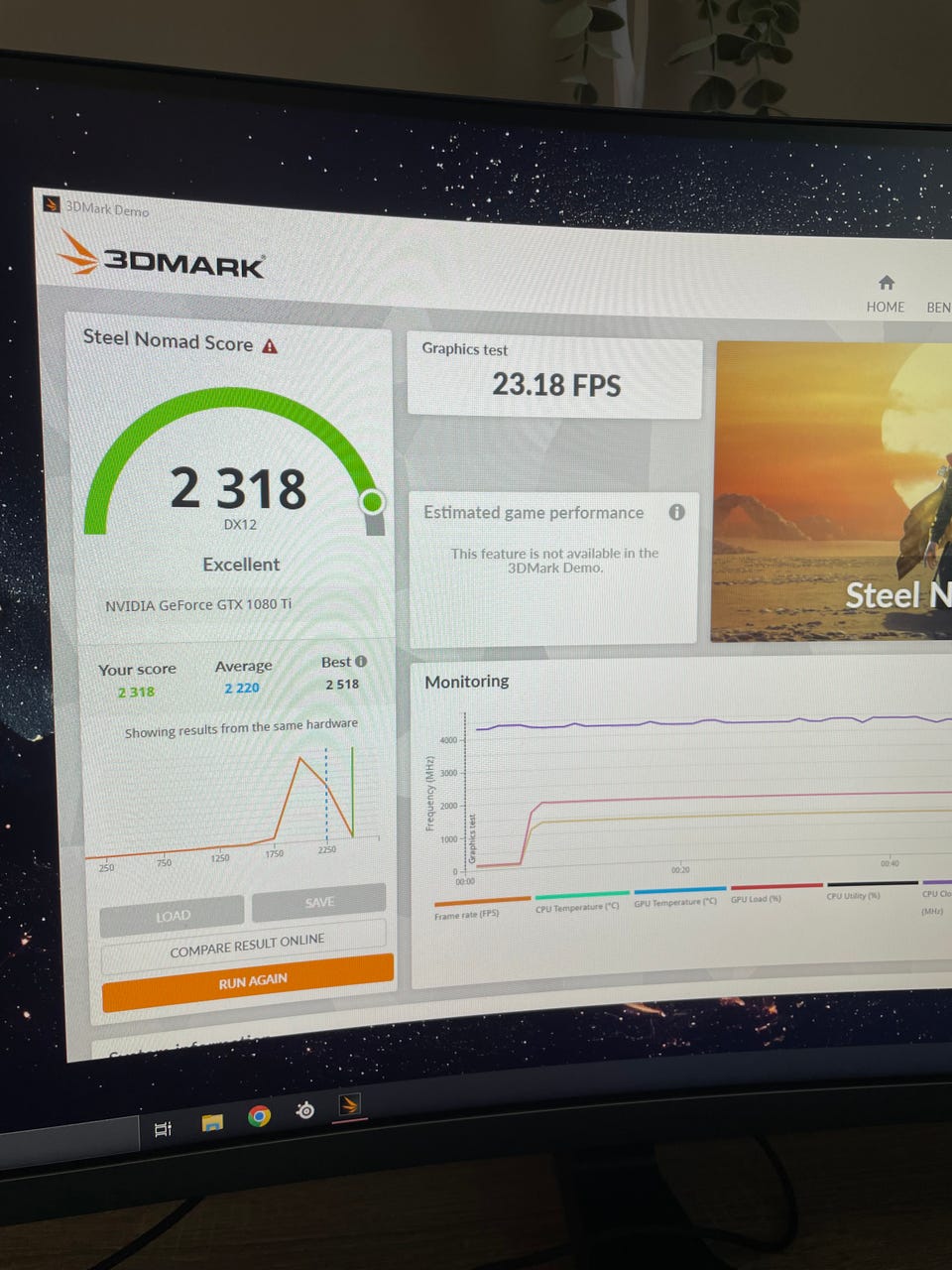Click the info icon next to Best
This screenshot has height=1270, width=952.
(361, 662)
